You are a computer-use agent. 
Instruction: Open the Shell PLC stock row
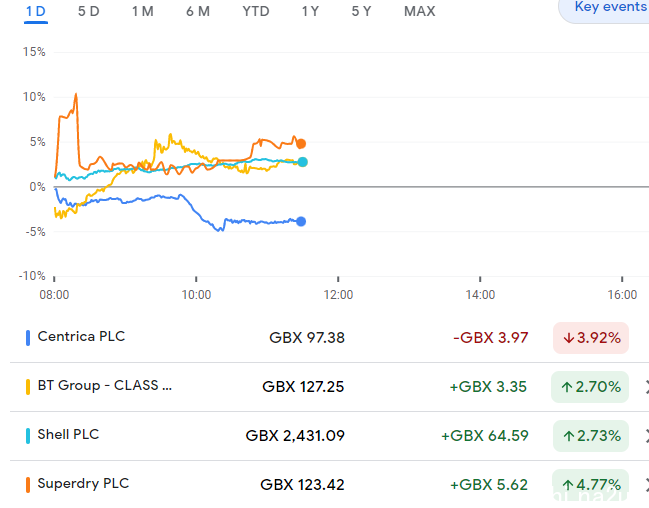[x=329, y=436]
